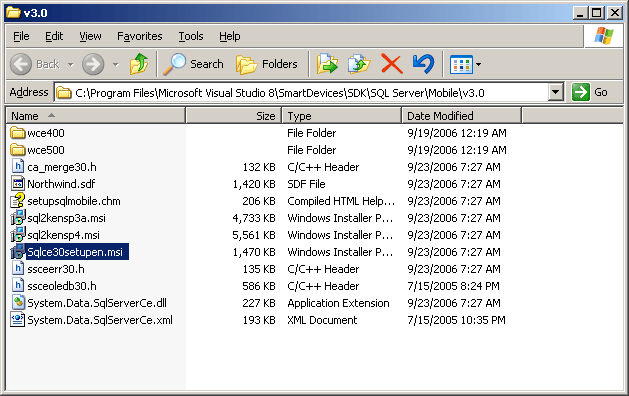Screen dimensions: 629x396
Task: Click the sql2kensp4.msi installer icon
Action: (18, 235)
